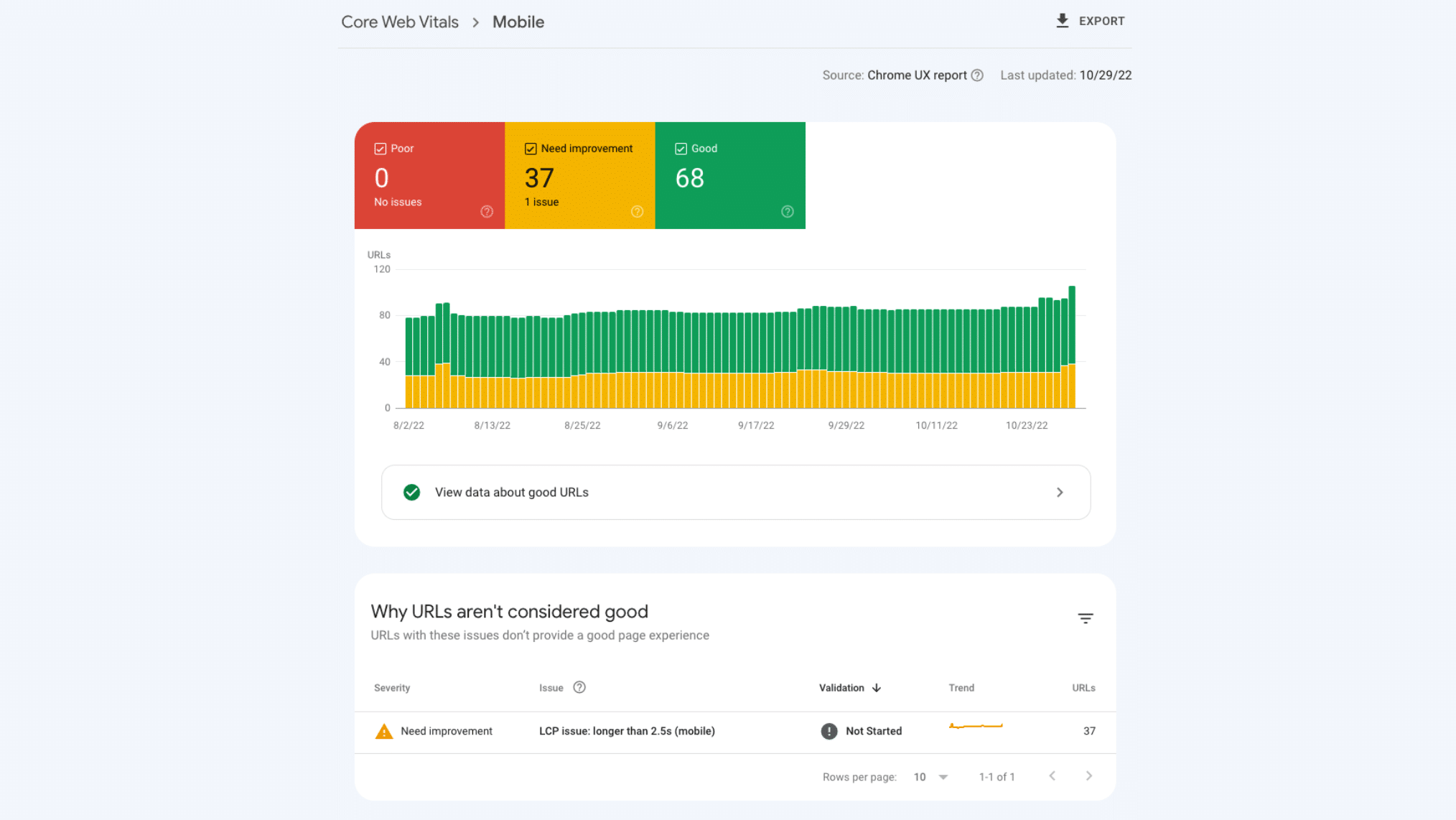Viewport: 1456px width, 820px height.
Task: Click the Severity column header
Action: point(392,688)
